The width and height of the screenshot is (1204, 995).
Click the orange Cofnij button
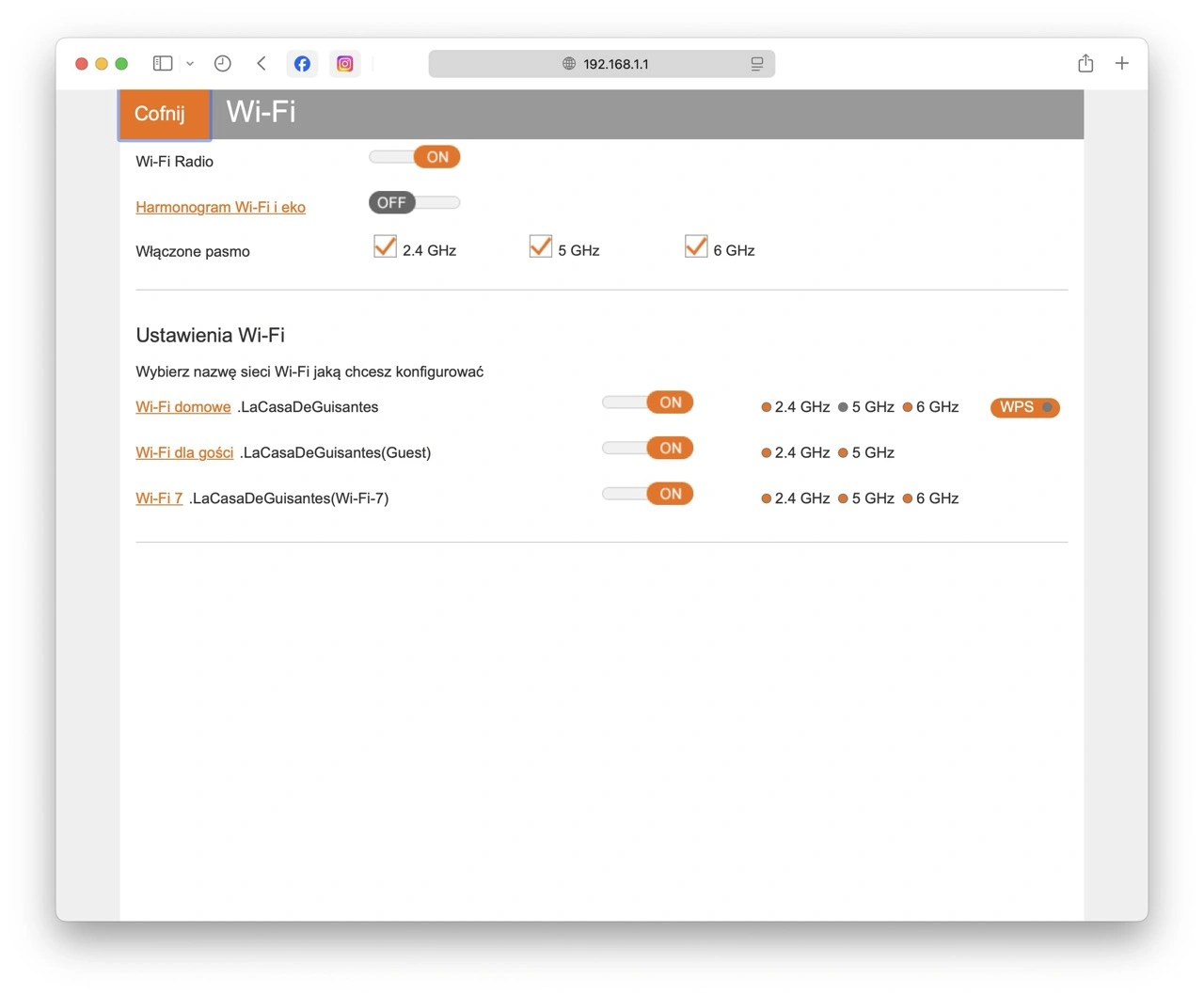pos(165,114)
